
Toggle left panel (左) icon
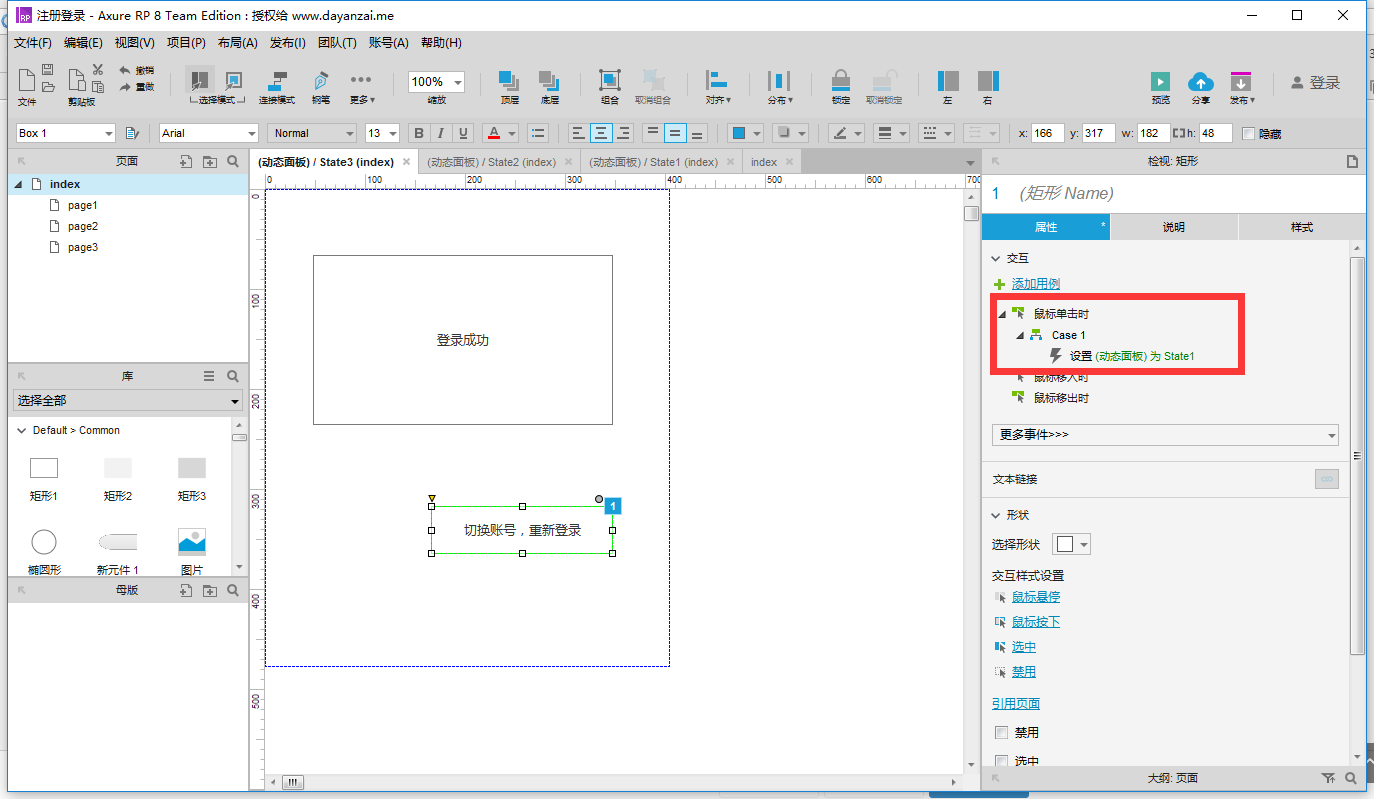(948, 81)
